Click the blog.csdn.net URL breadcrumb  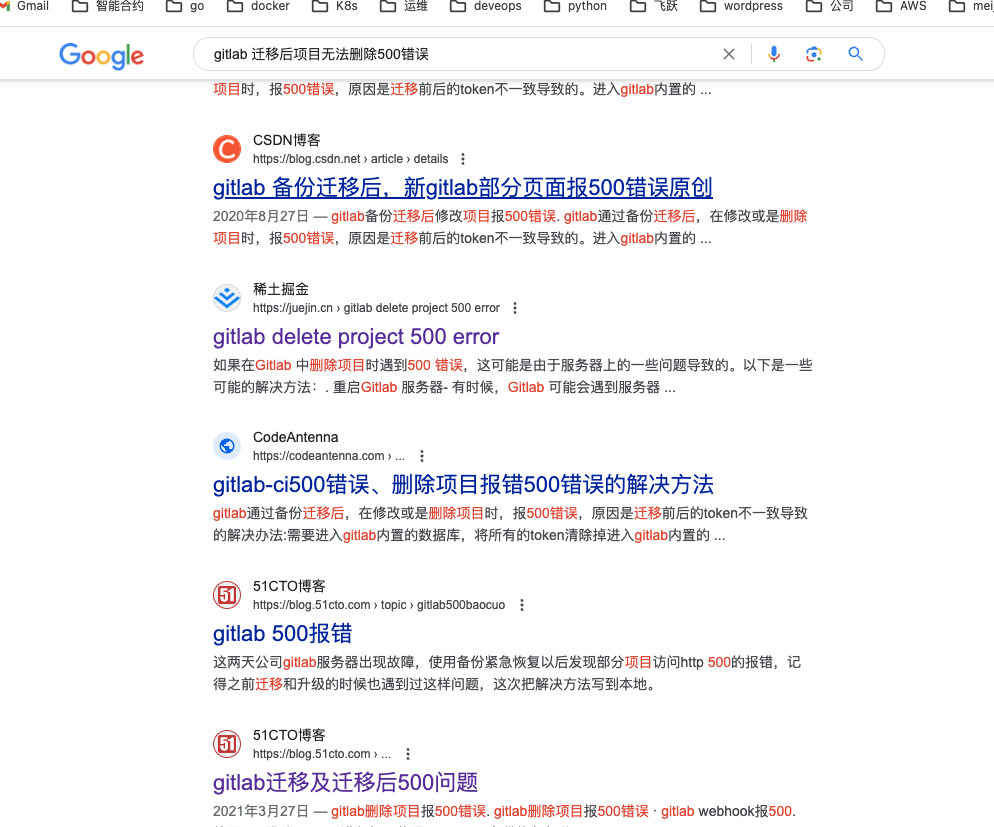click(x=351, y=159)
